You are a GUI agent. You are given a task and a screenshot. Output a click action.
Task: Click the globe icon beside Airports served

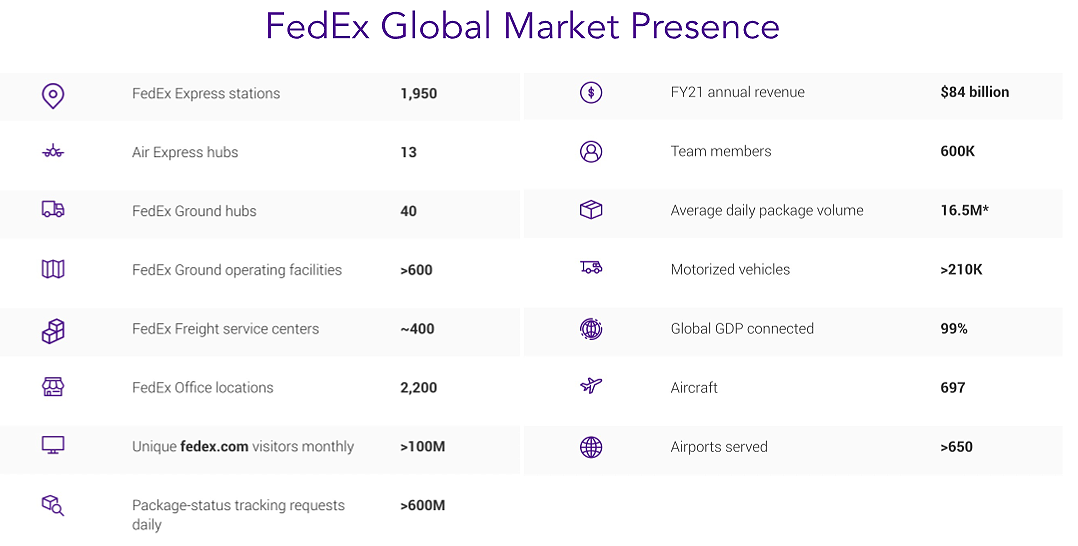coord(591,447)
